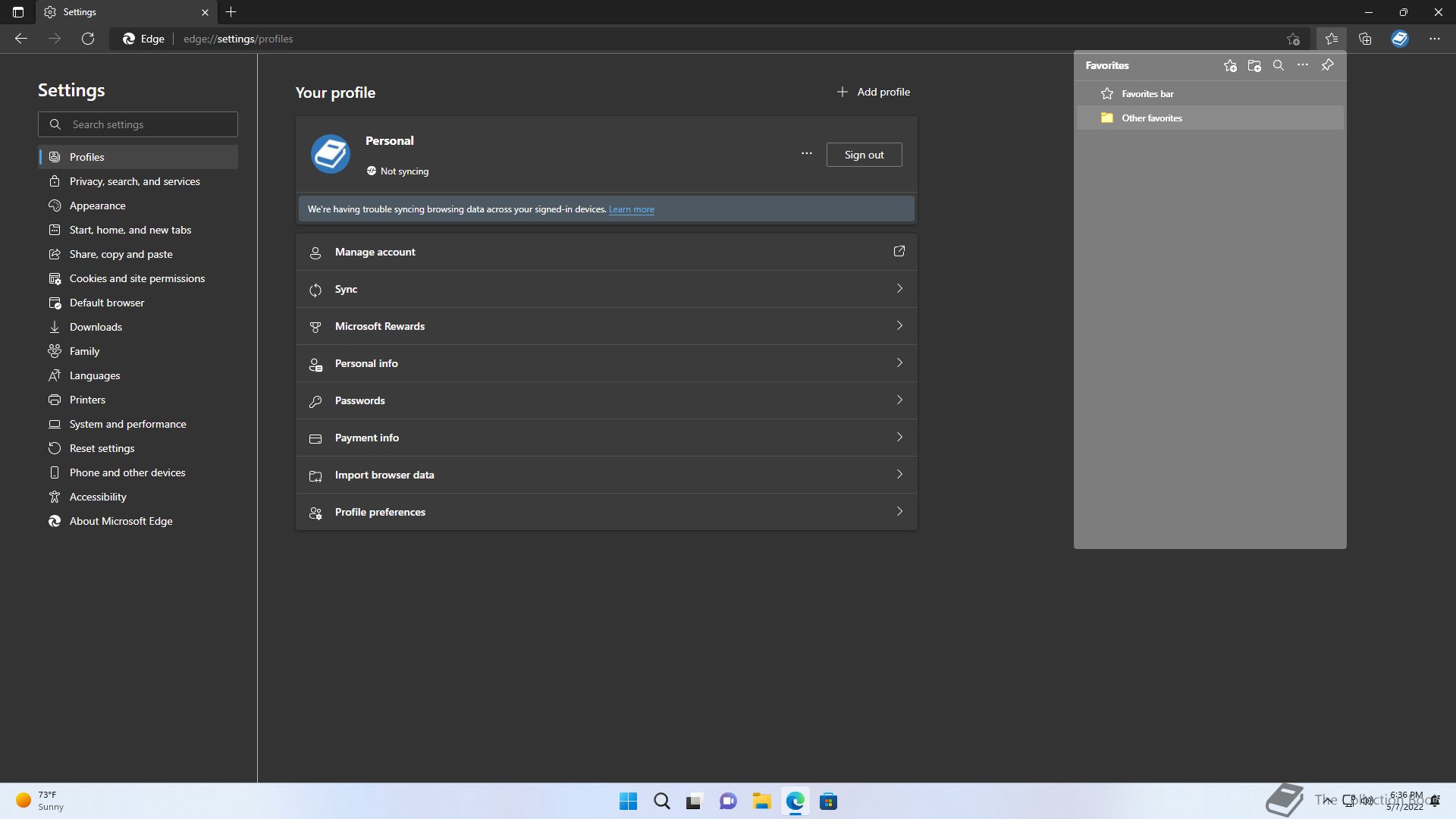The height and width of the screenshot is (819, 1456).
Task: Follow the Learn more sync link
Action: click(x=631, y=209)
